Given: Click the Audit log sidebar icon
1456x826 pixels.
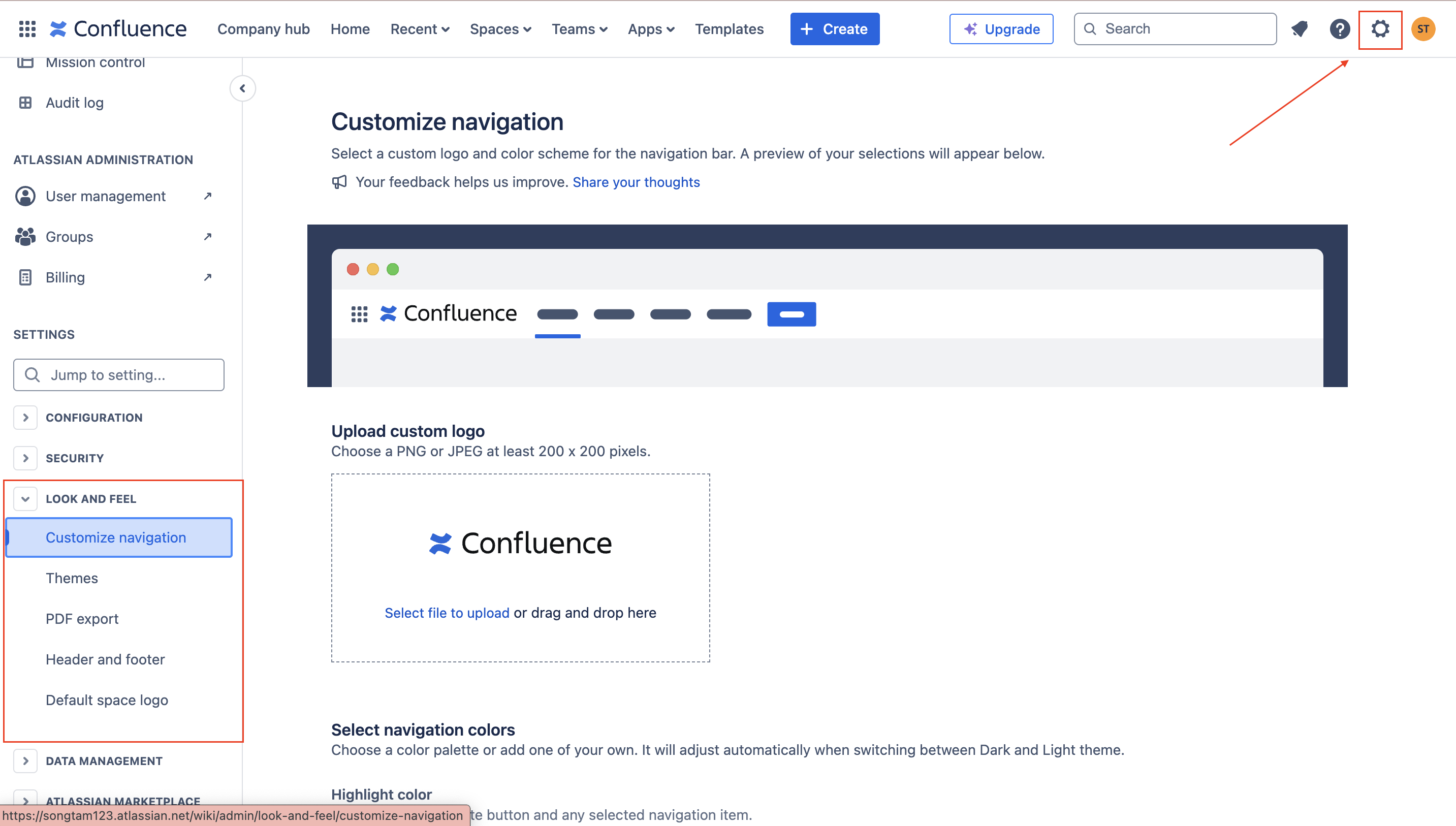Looking at the screenshot, I should click(x=25, y=103).
